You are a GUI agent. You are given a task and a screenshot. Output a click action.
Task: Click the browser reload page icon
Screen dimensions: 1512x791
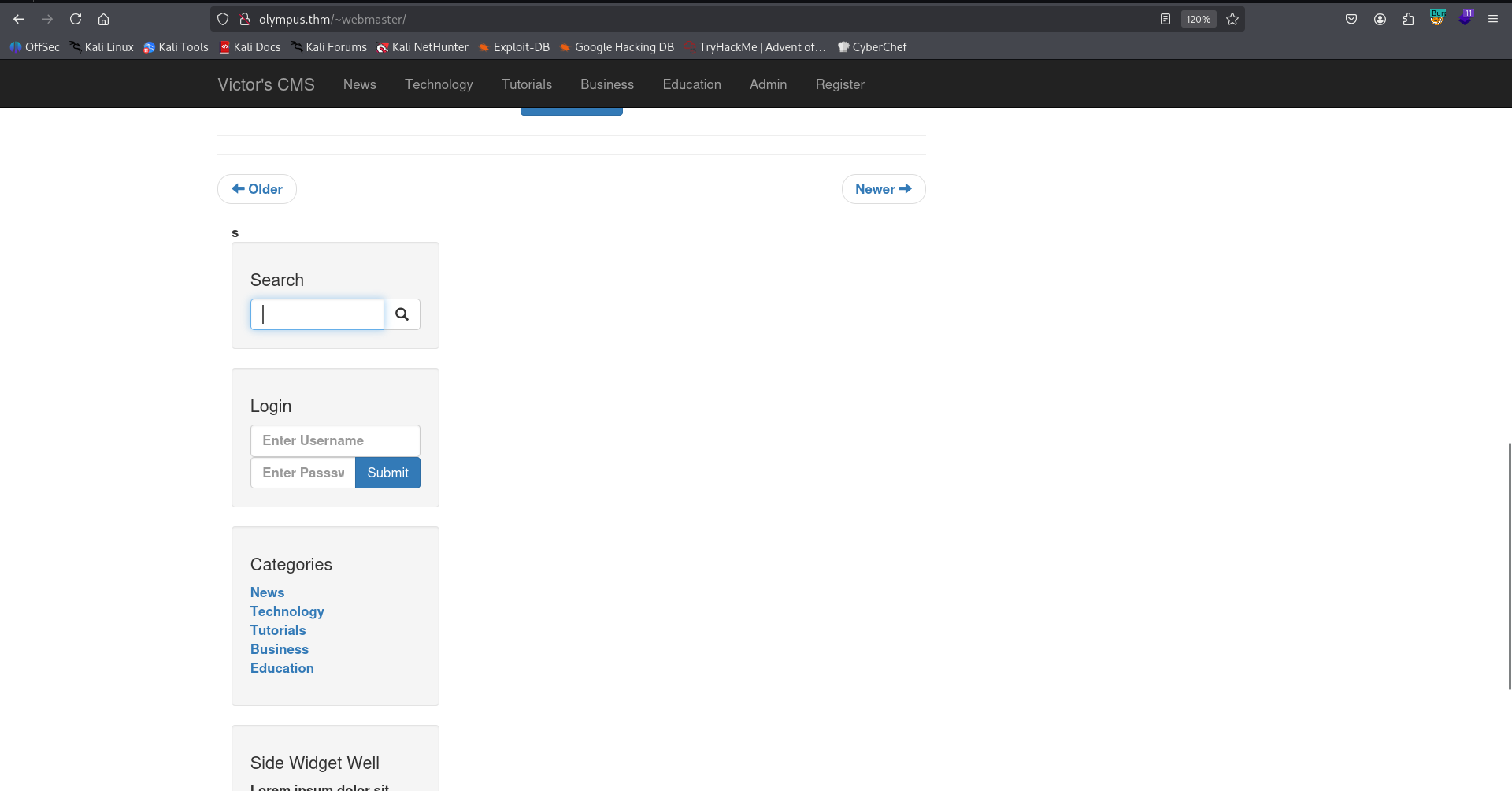[76, 19]
